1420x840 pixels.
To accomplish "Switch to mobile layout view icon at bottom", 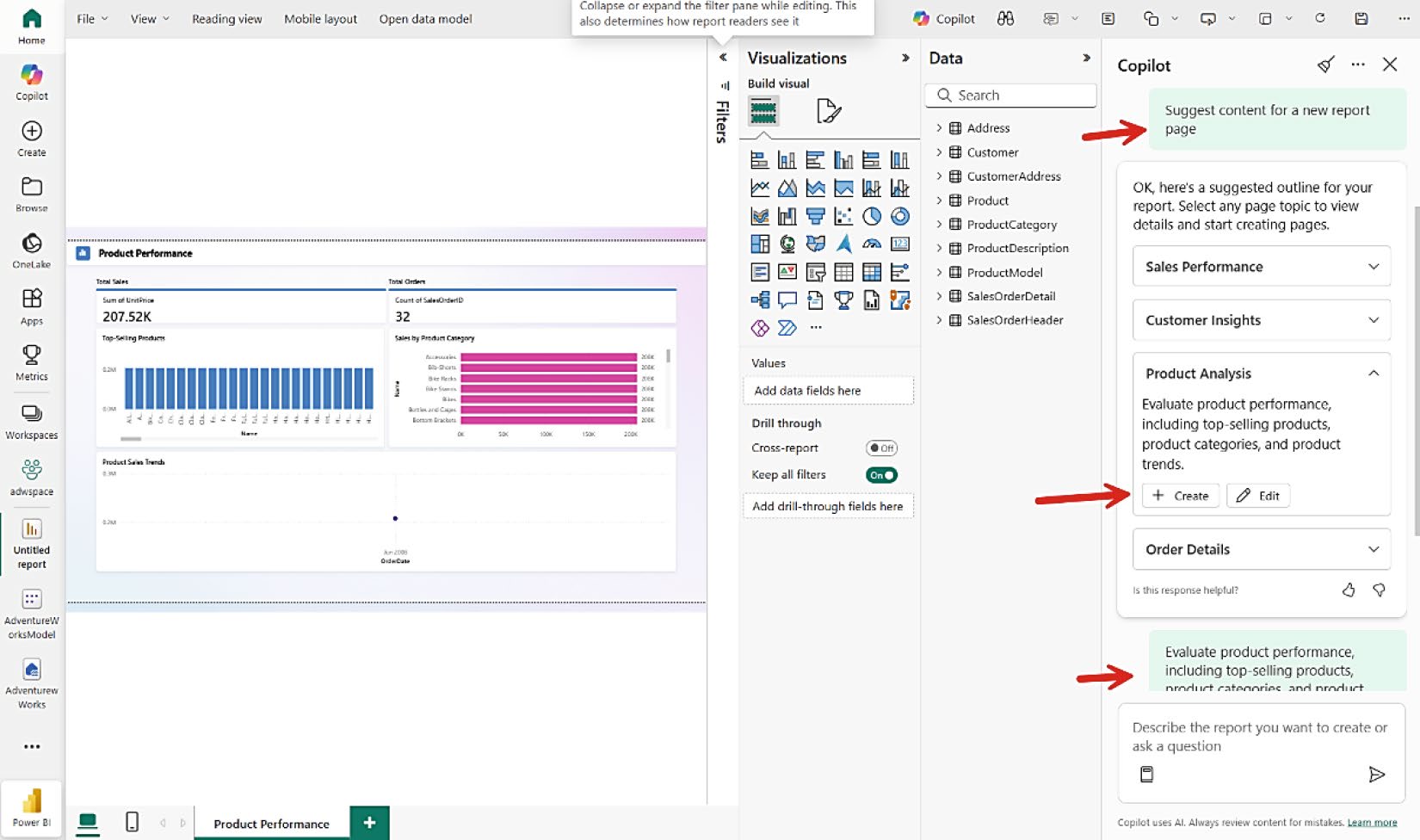I will pos(132,822).
